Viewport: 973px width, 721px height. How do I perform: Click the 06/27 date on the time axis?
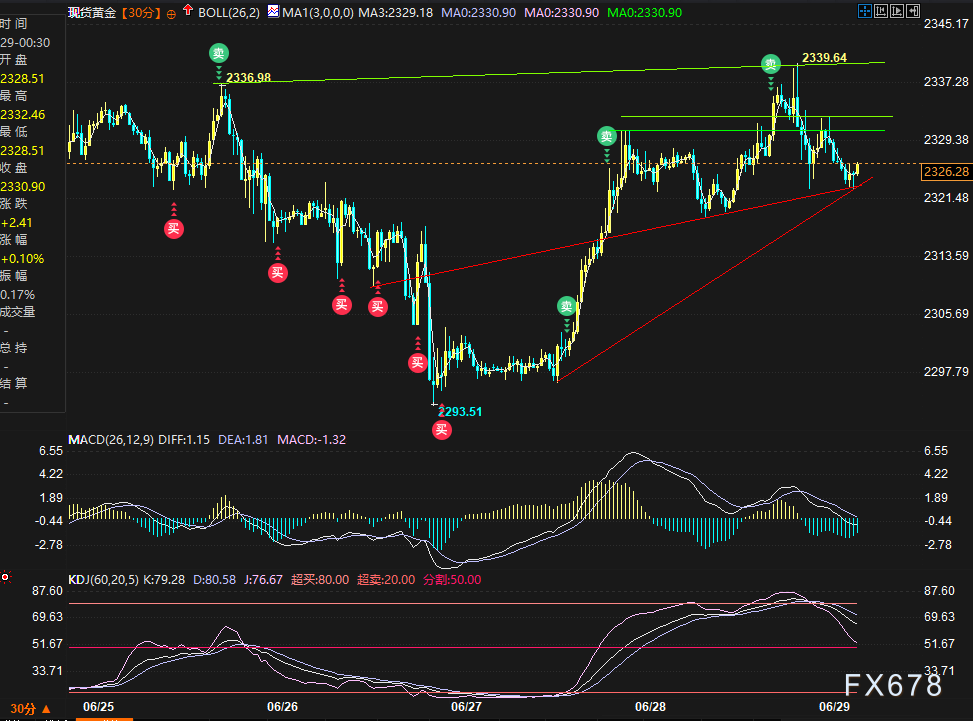point(466,706)
